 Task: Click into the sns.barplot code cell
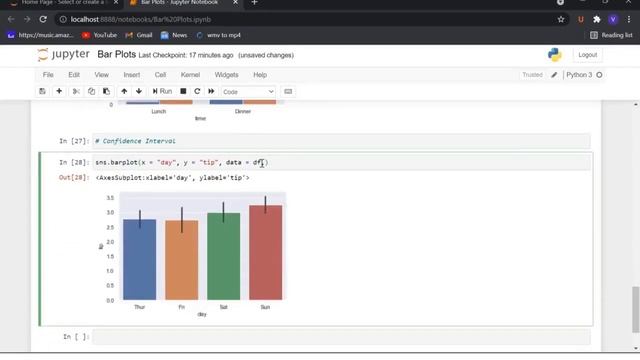tap(341, 162)
